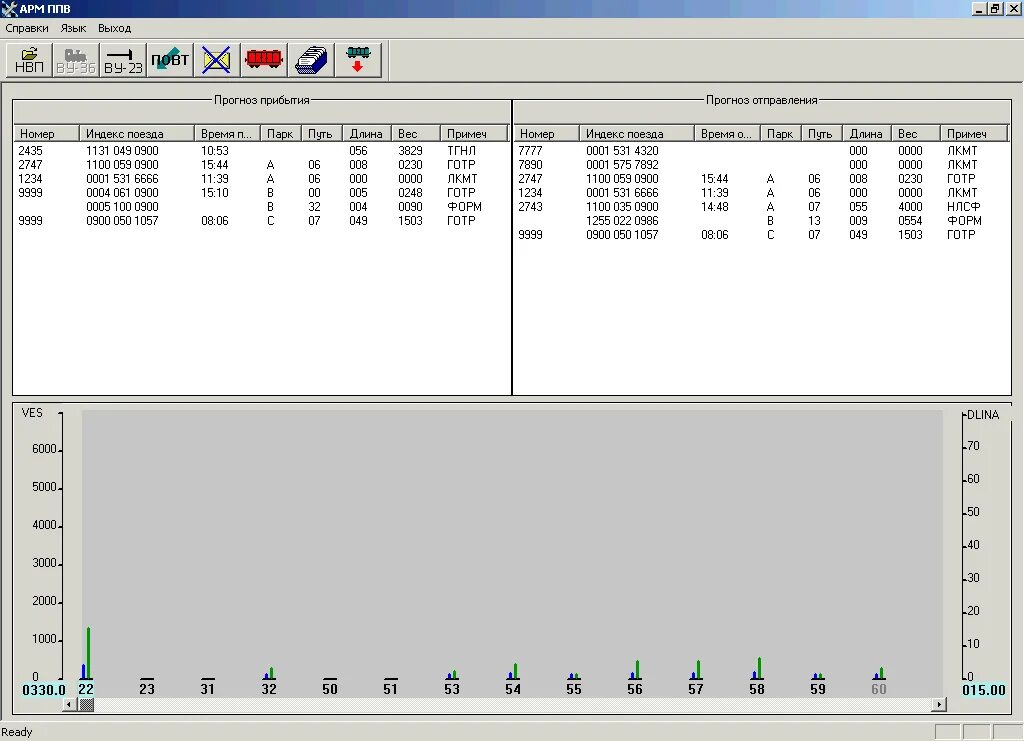Click arrival time 10:53
Image resolution: width=1024 pixels, height=741 pixels.
215,151
